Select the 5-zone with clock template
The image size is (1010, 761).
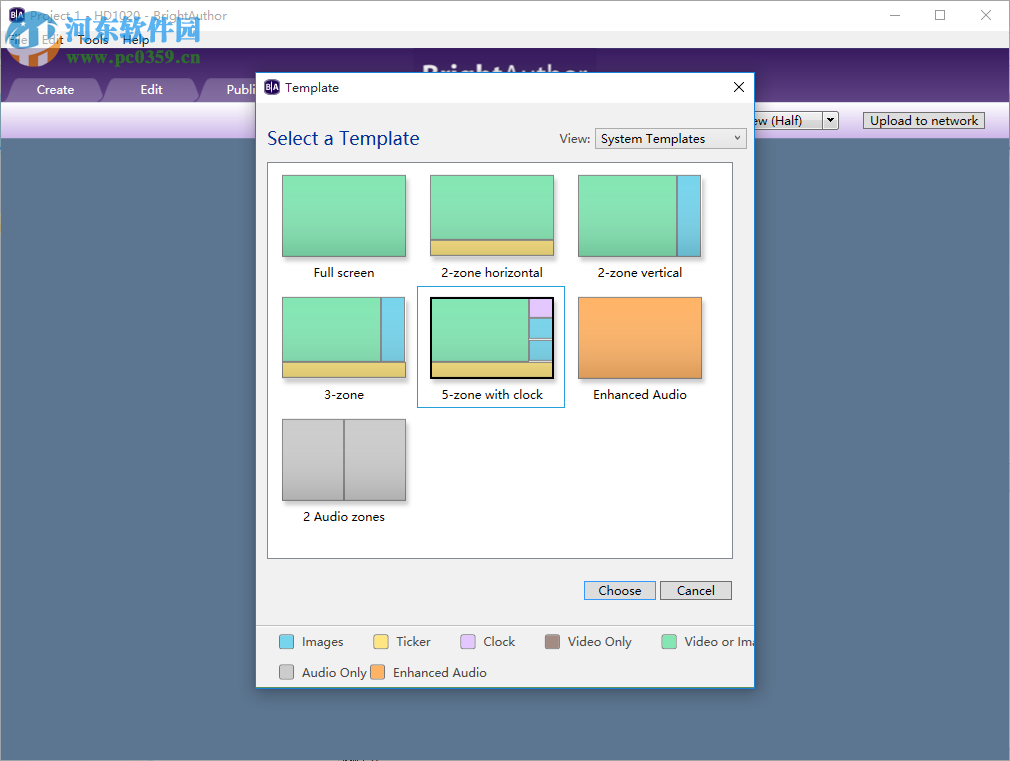tap(491, 337)
